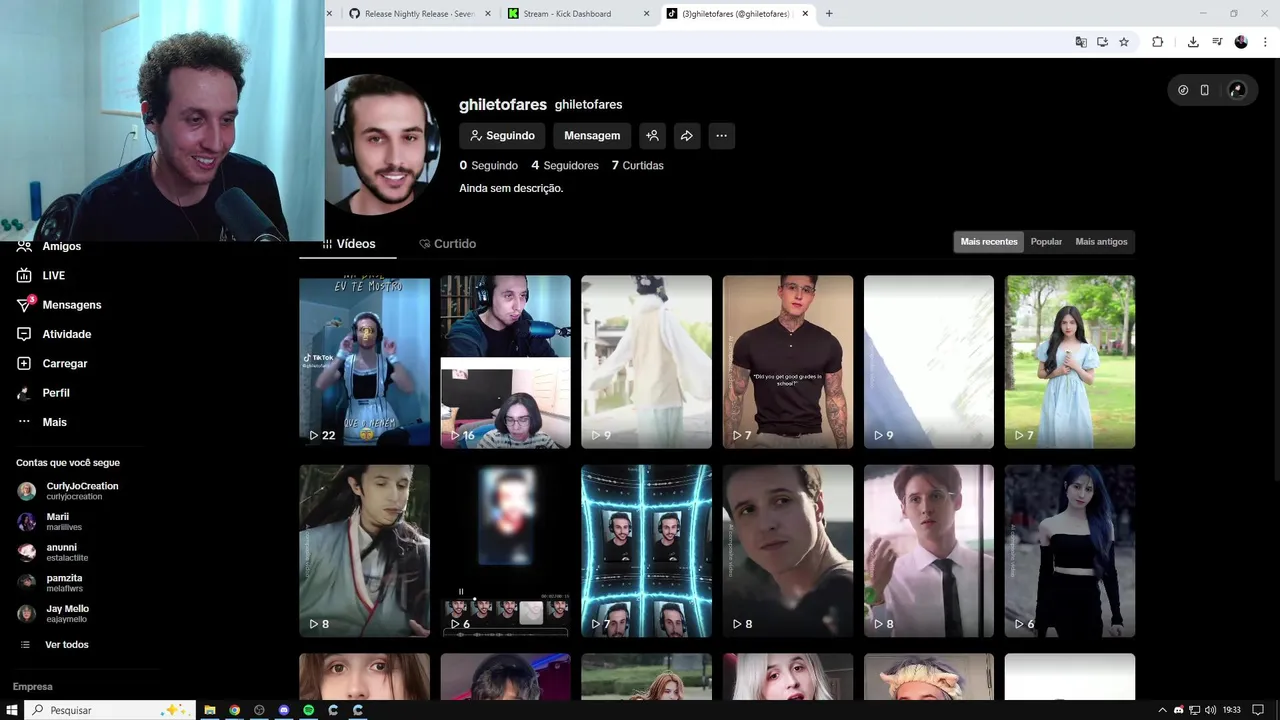Image resolution: width=1280 pixels, height=720 pixels.
Task: Open the Chrome profile avatar
Action: [x=1241, y=42]
